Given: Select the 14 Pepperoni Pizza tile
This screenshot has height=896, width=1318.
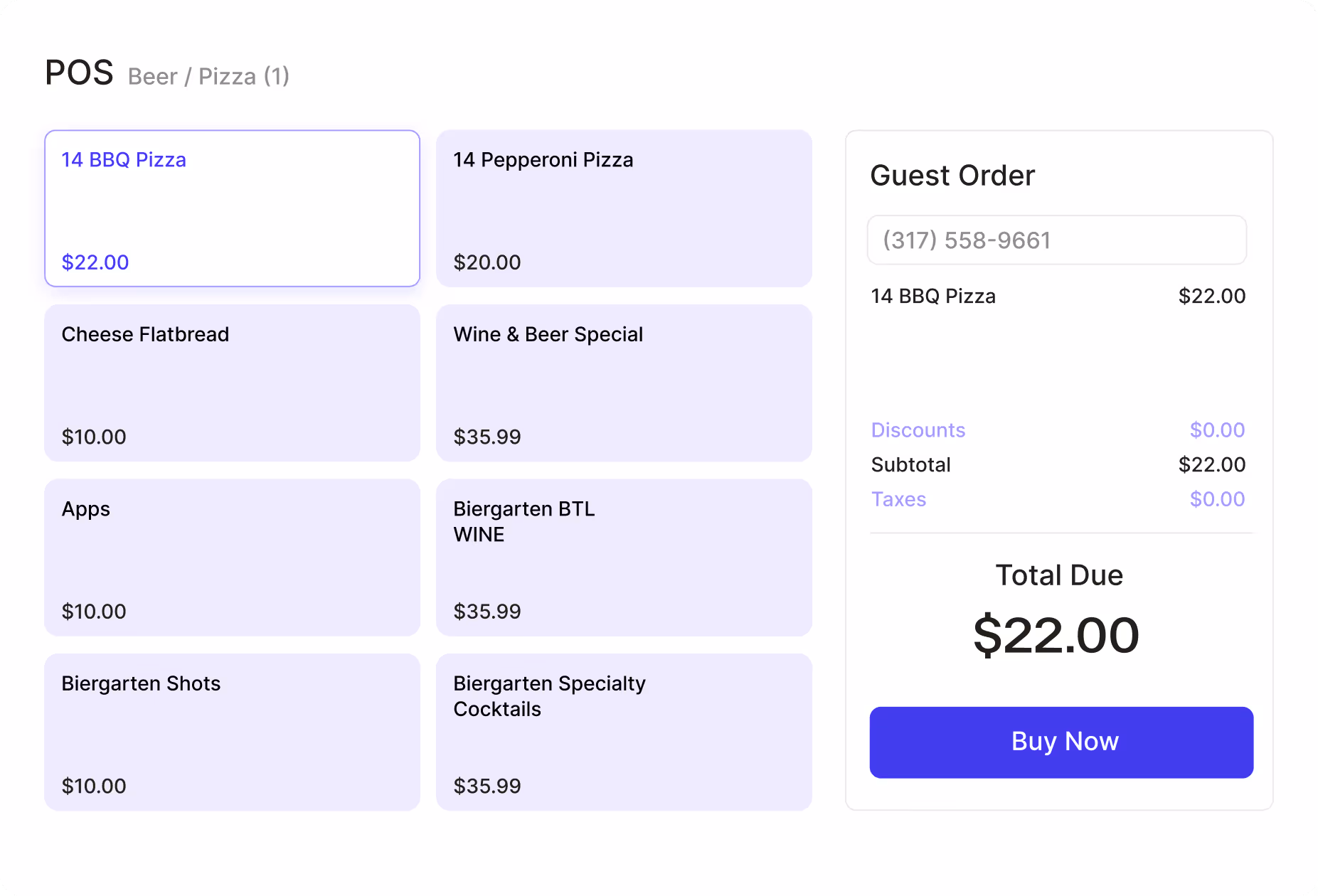Looking at the screenshot, I should [624, 208].
